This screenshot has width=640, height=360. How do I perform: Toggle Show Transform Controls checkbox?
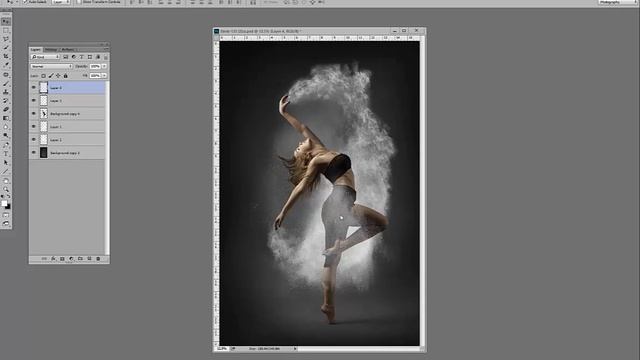[79, 2]
